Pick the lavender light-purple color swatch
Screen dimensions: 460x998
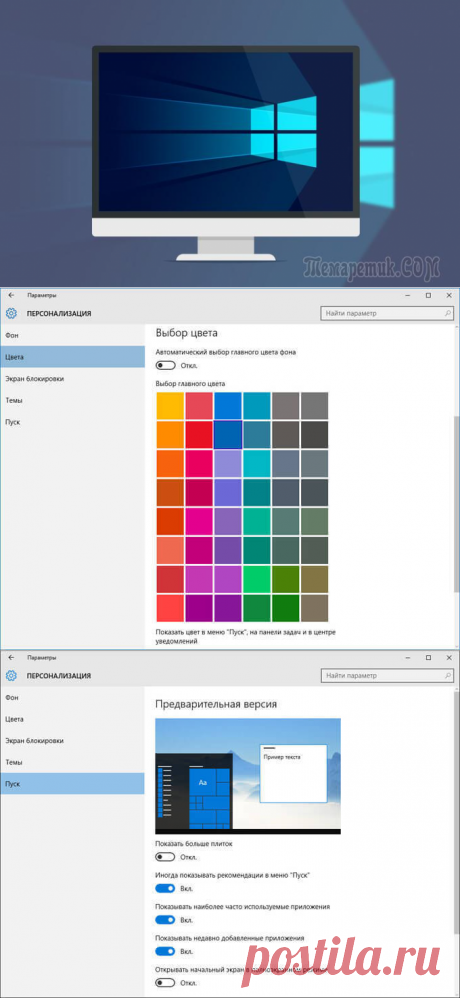tap(228, 463)
